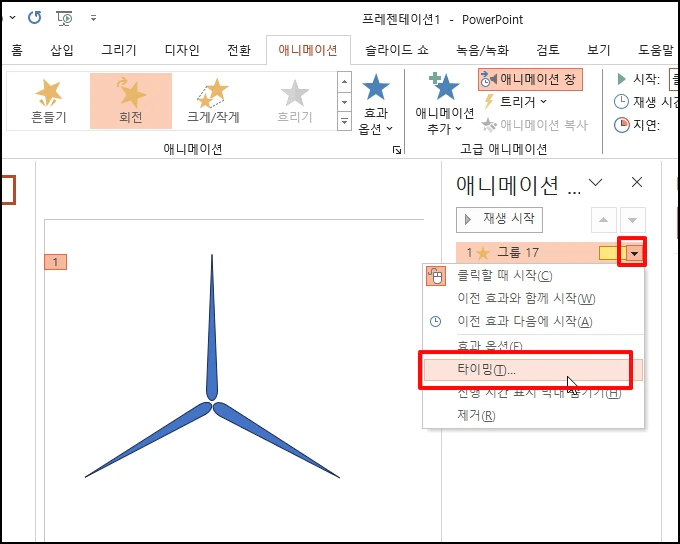
Task: Switch to the 삽입 tab
Action: 62,50
